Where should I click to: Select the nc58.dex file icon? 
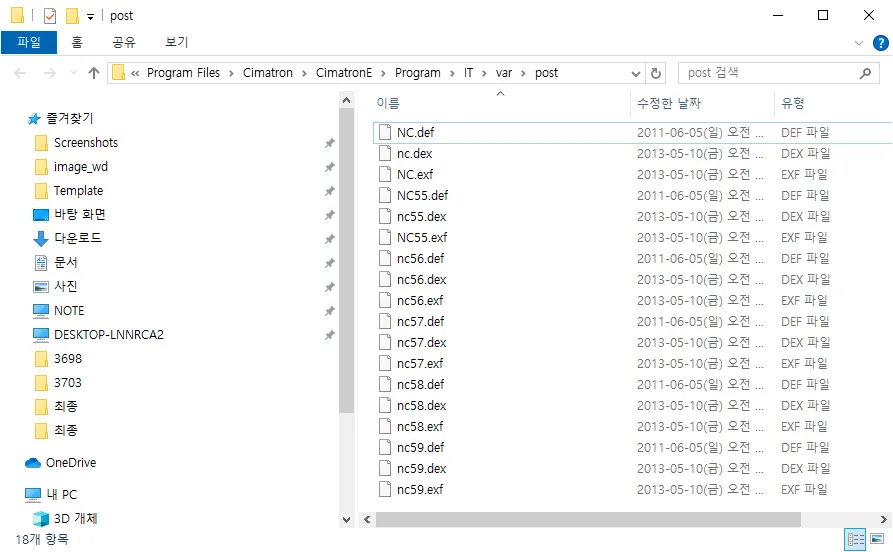385,406
